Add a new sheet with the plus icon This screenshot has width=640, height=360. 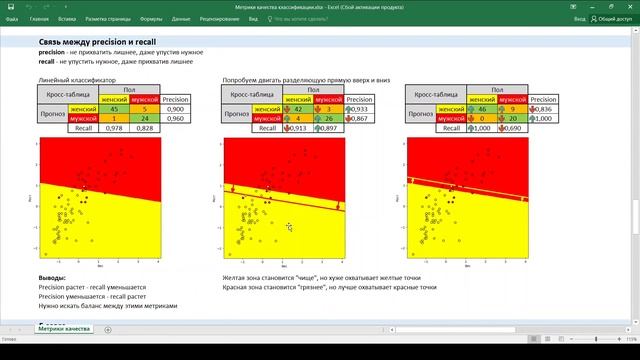click(108, 330)
